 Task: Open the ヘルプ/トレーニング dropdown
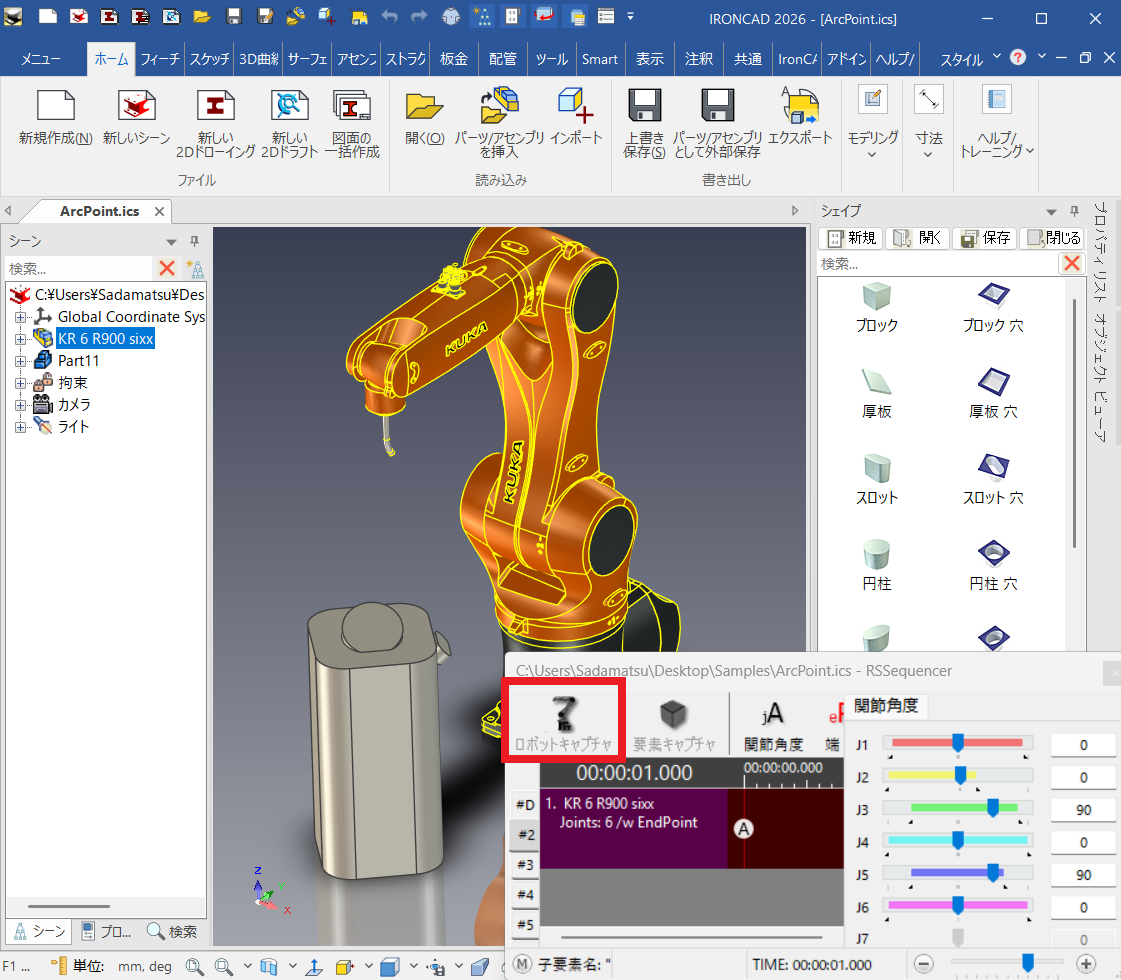point(997,122)
